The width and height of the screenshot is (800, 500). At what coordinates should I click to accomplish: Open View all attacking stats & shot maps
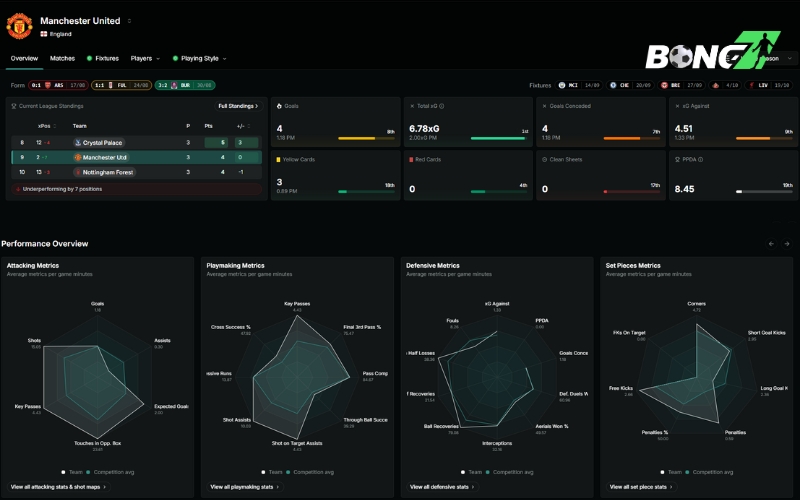tap(59, 487)
